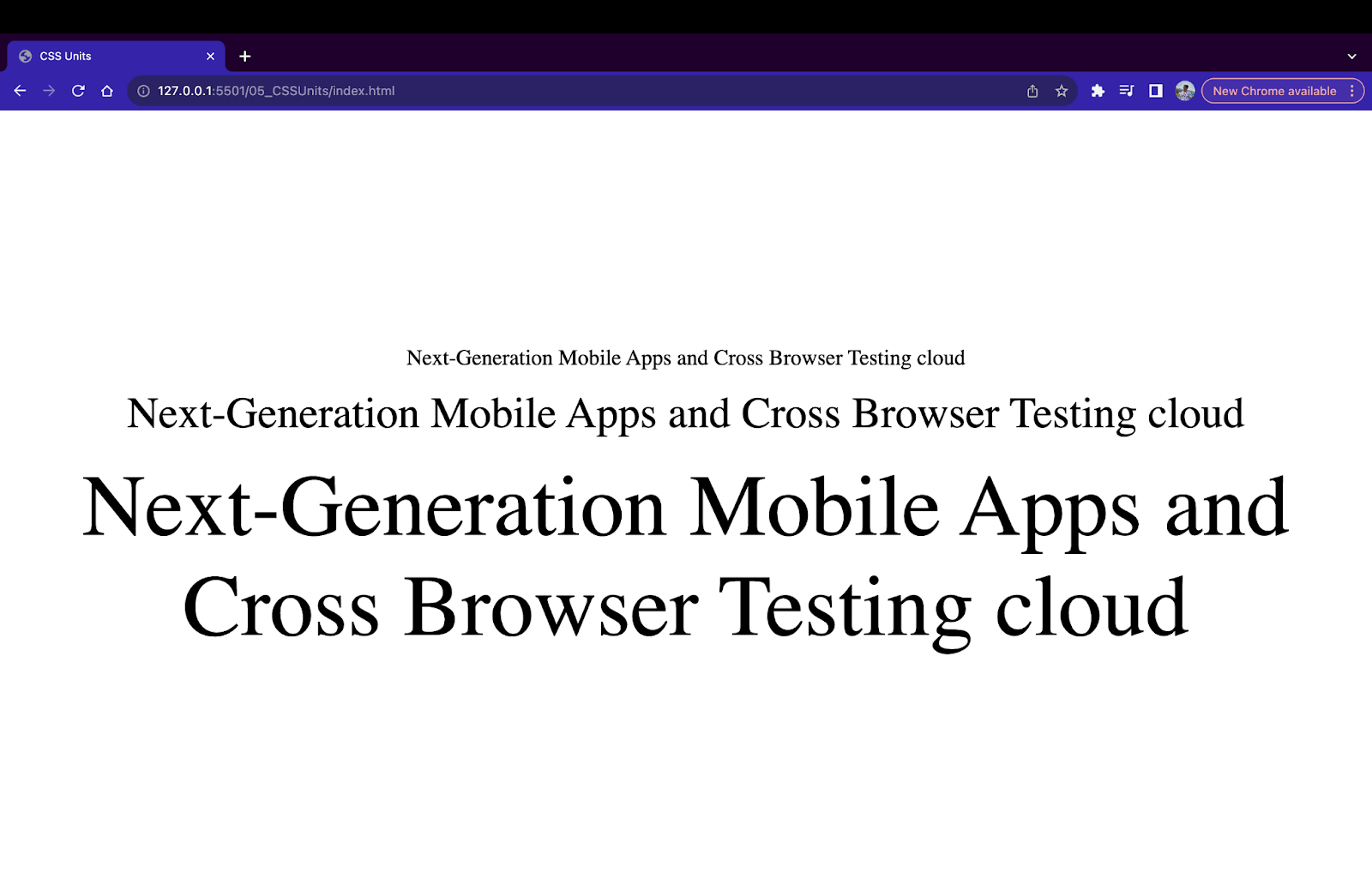
Task: Toggle the browser side panel
Action: pos(1156,91)
